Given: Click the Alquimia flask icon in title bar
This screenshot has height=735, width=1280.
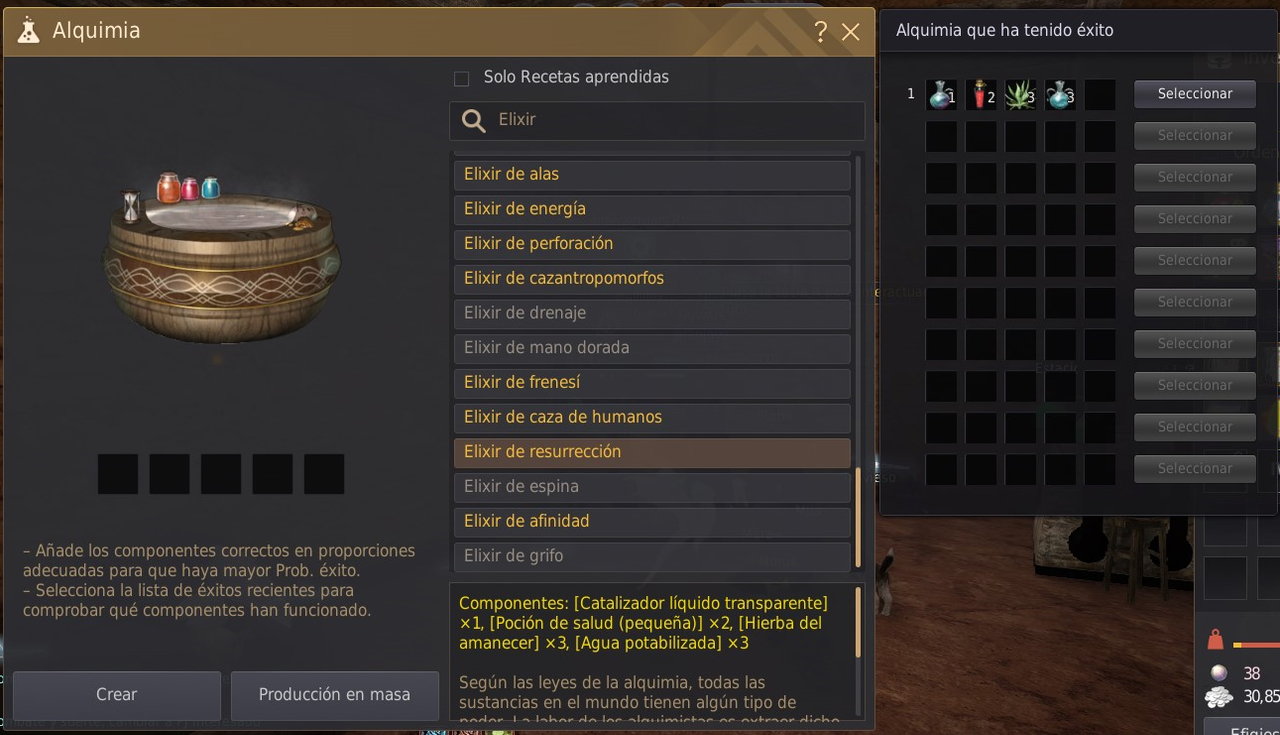Looking at the screenshot, I should pyautogui.click(x=29, y=31).
